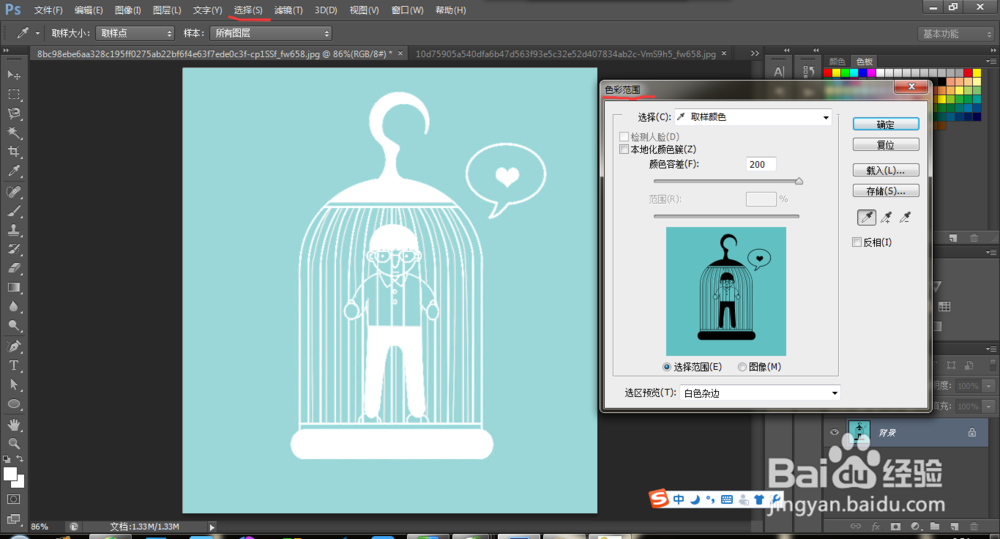Select the Move tool
This screenshot has width=1000, height=539.
13,75
